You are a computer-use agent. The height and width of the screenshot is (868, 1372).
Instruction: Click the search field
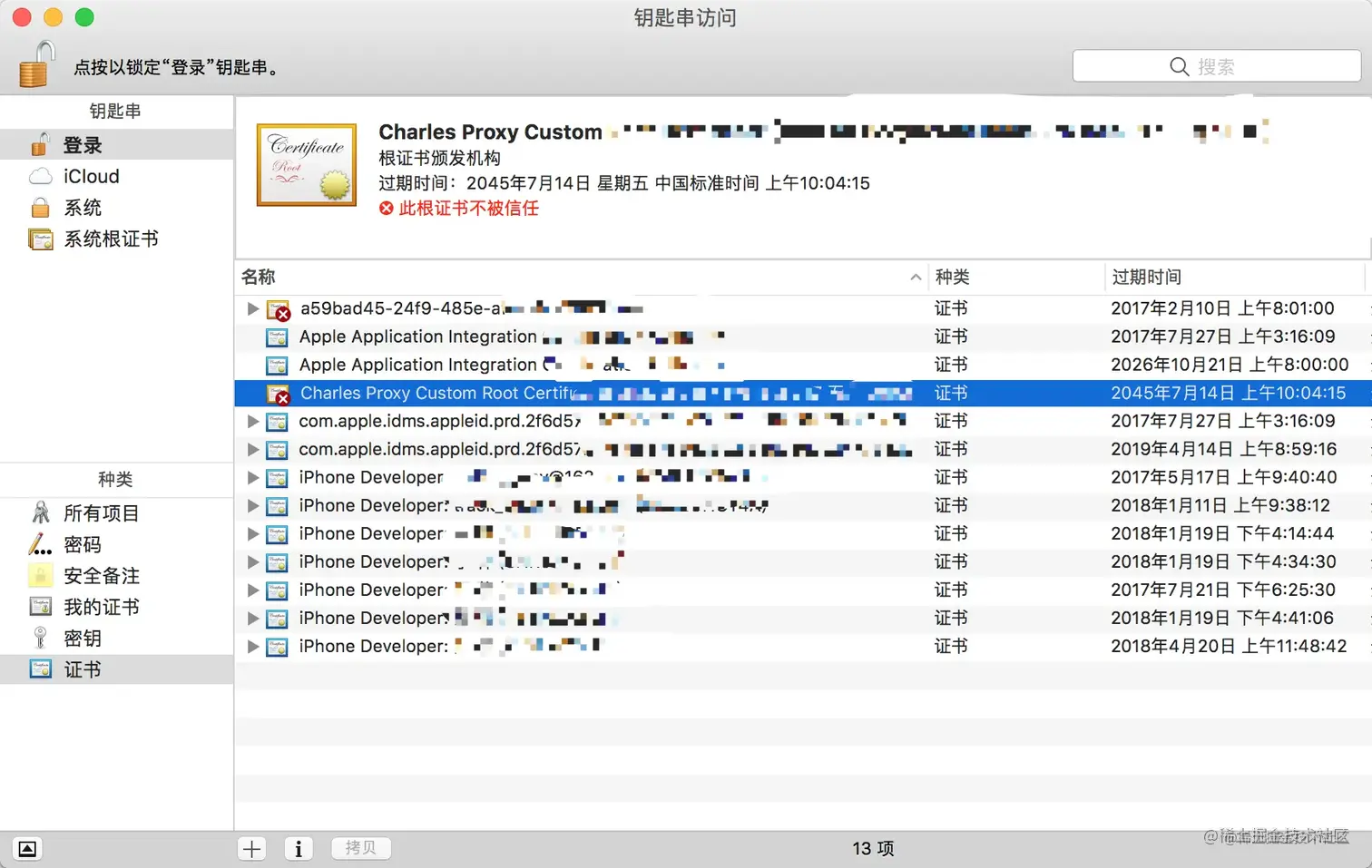(x=1217, y=66)
